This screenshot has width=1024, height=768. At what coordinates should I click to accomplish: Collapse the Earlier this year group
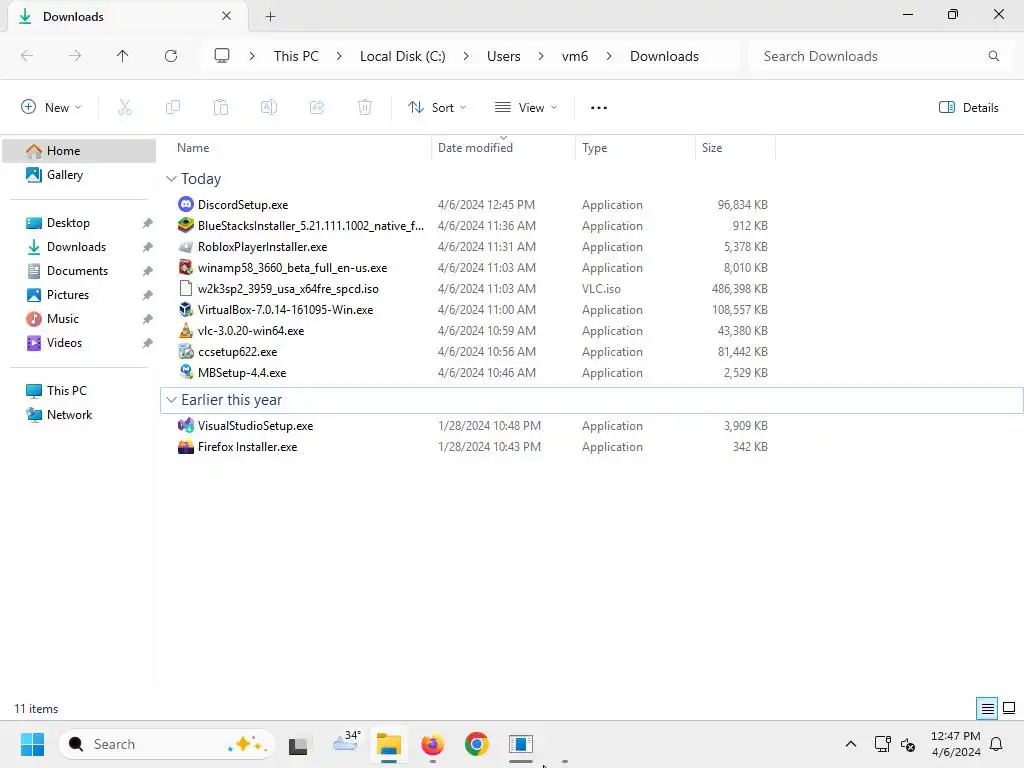coord(171,400)
